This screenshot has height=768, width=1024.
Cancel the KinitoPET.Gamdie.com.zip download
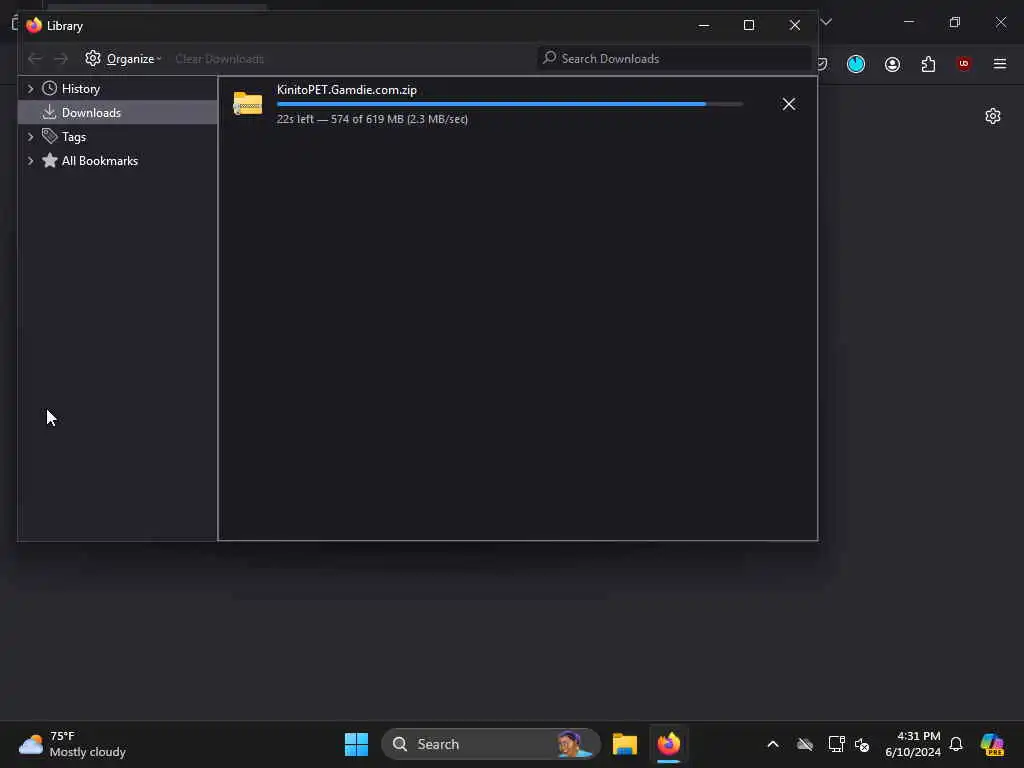click(789, 104)
